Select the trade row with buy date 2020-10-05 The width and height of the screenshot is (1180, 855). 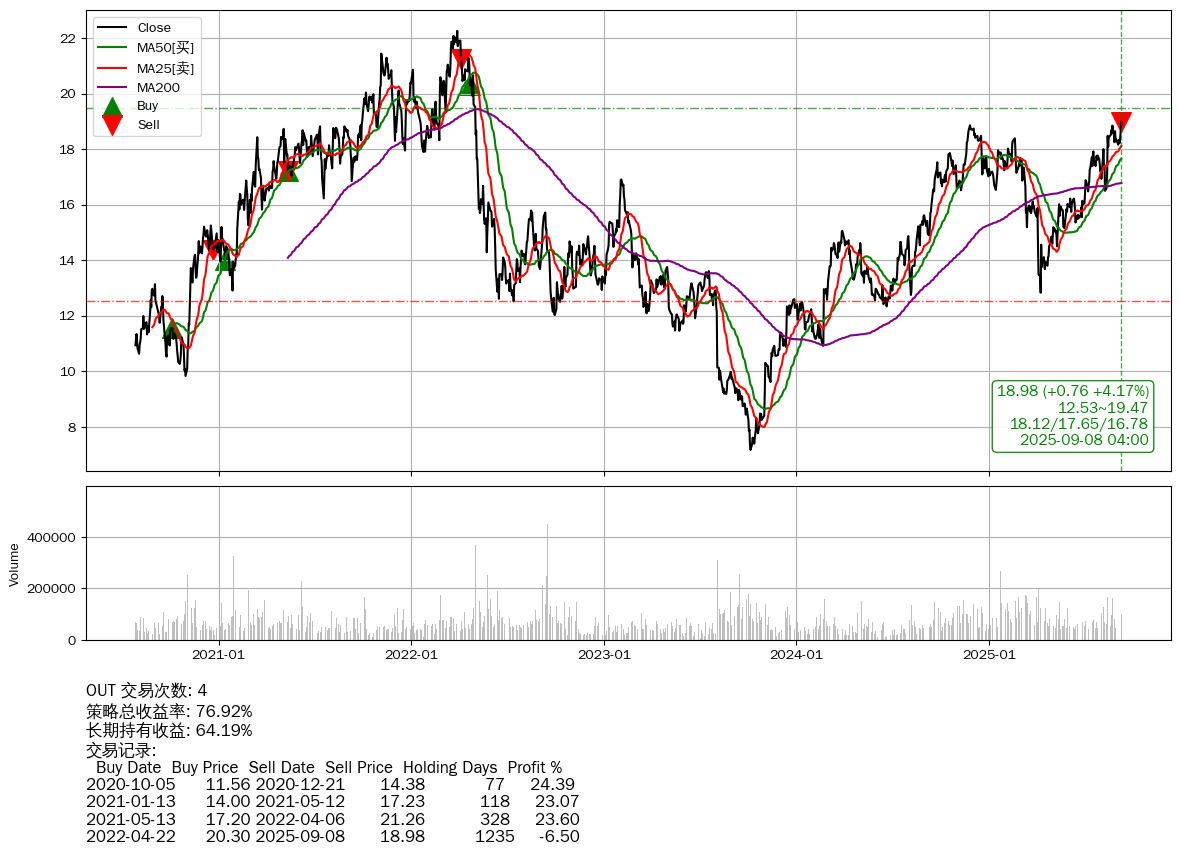[332, 784]
